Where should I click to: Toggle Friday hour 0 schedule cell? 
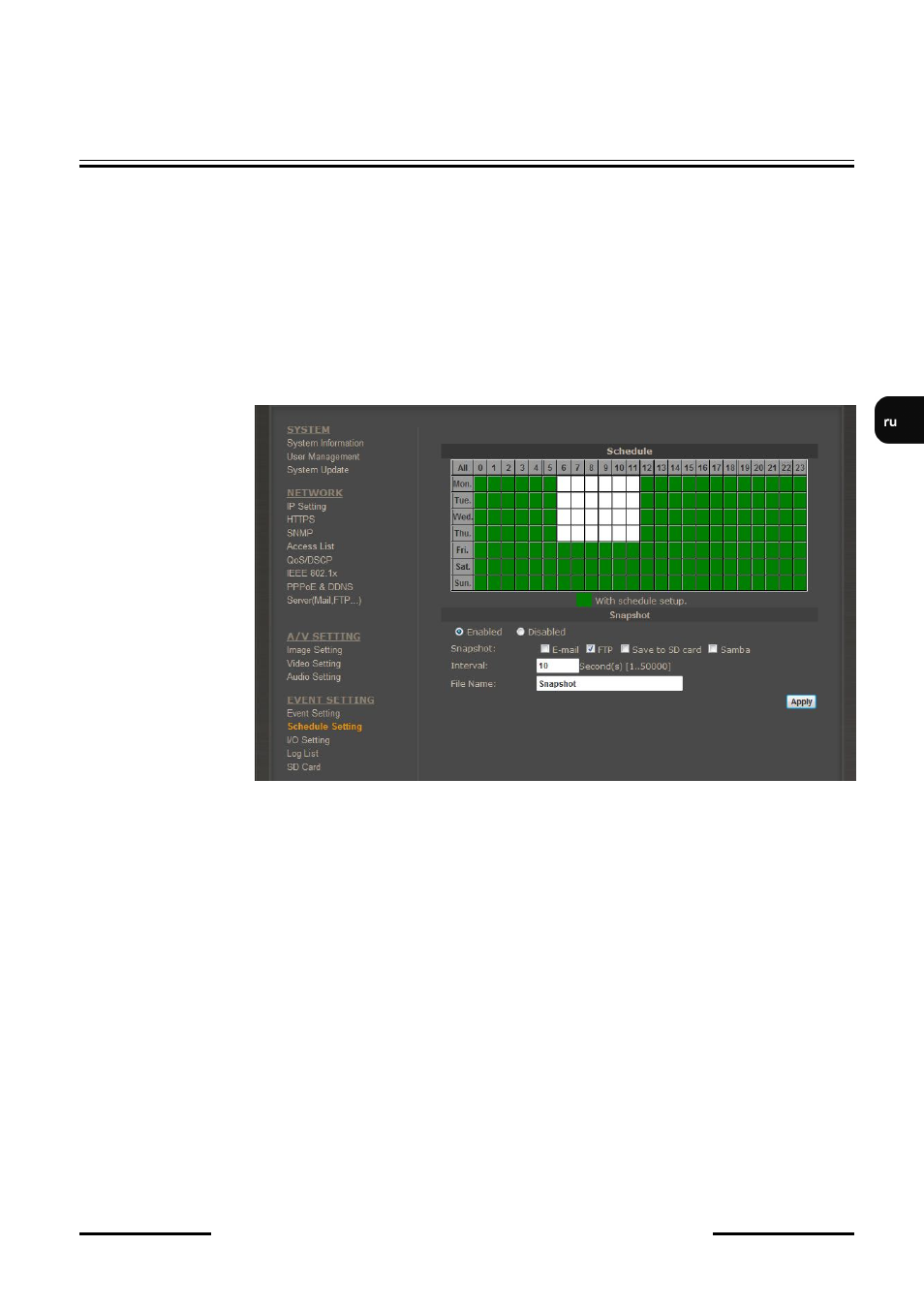[480, 549]
